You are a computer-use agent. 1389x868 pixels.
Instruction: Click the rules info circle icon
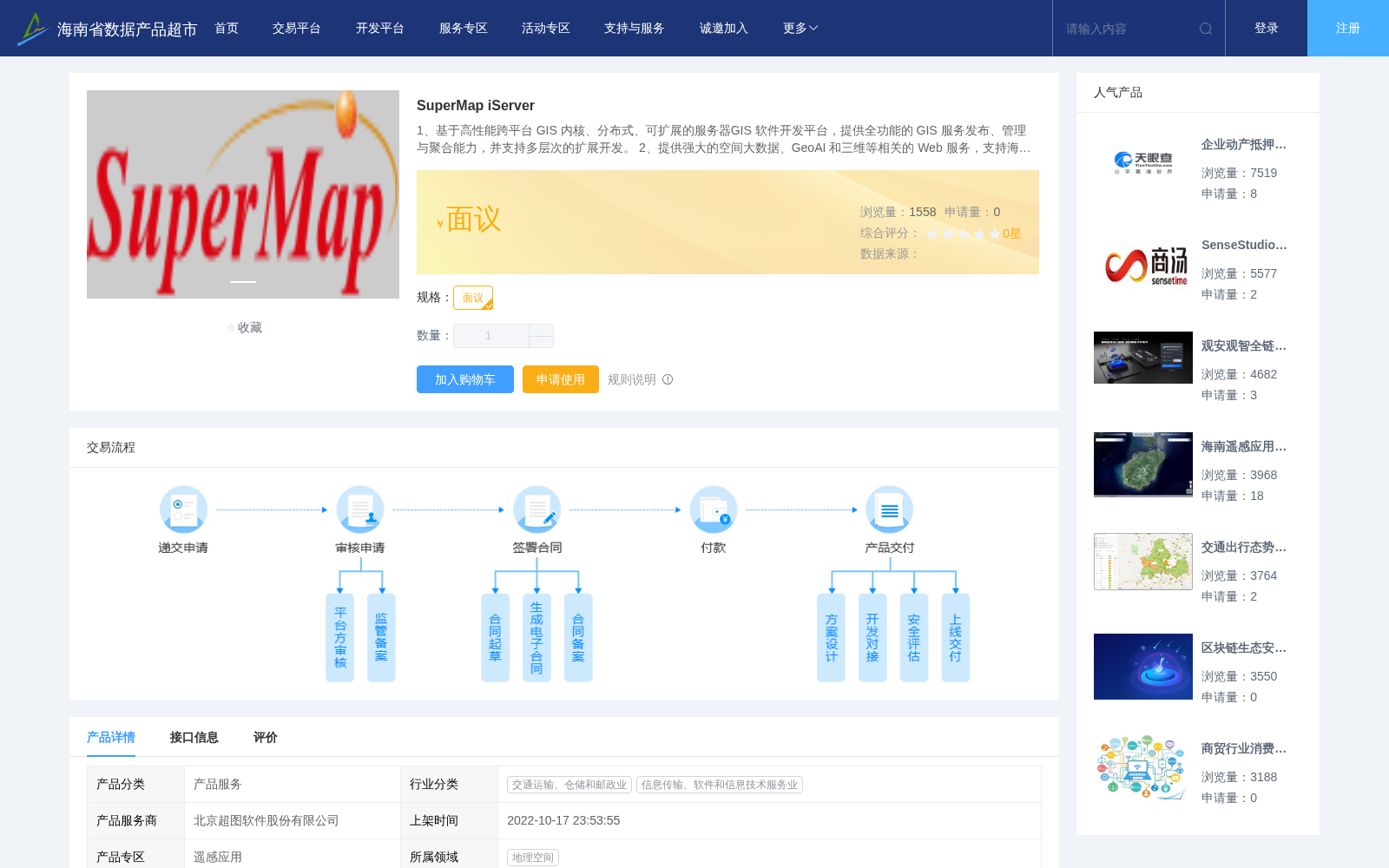pos(668,379)
